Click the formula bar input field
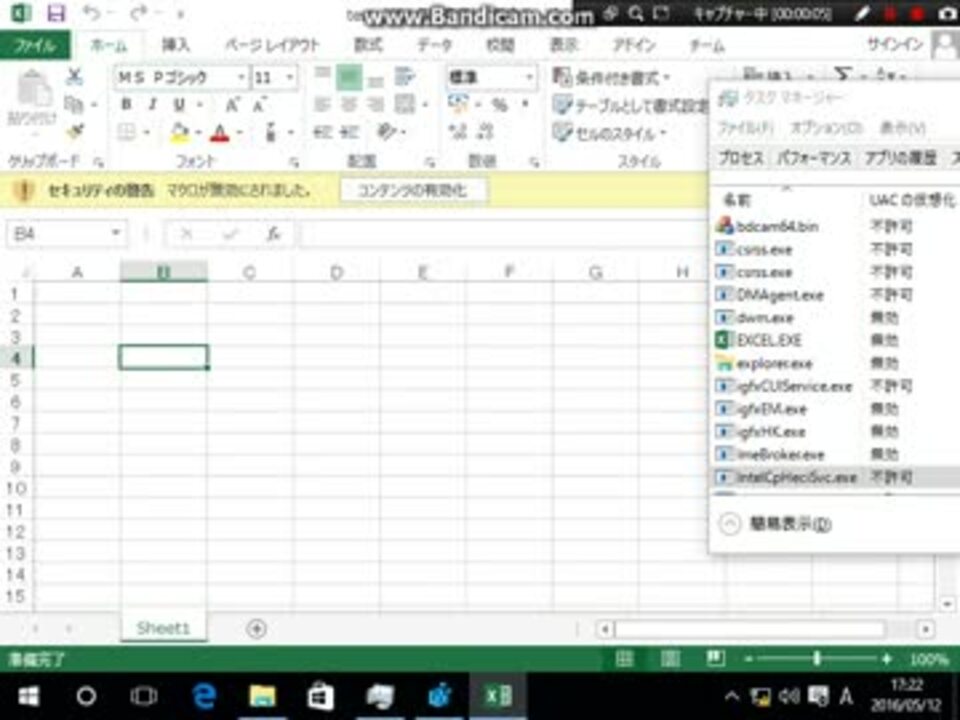 pos(502,234)
